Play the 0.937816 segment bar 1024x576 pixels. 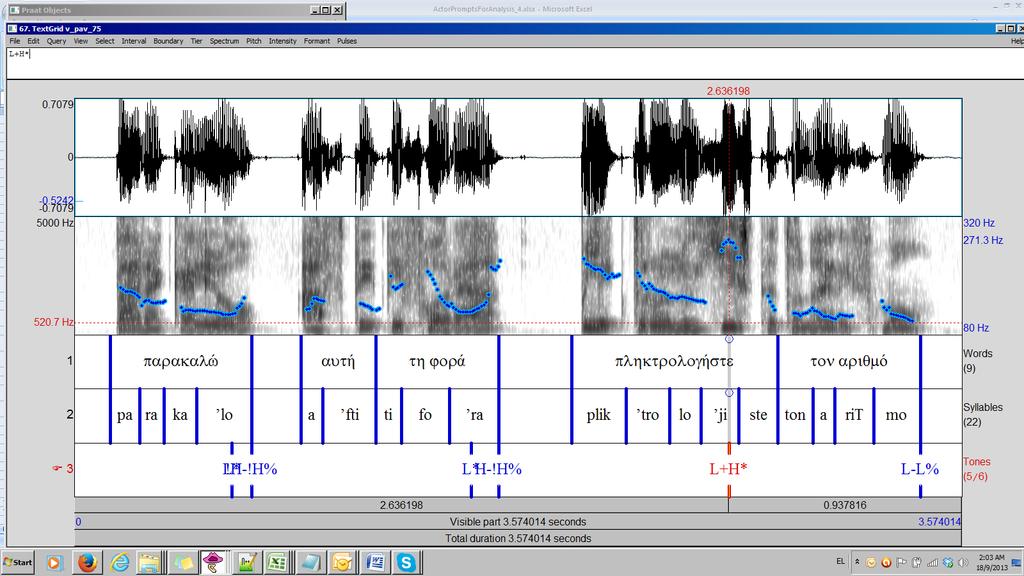pyautogui.click(x=845, y=505)
